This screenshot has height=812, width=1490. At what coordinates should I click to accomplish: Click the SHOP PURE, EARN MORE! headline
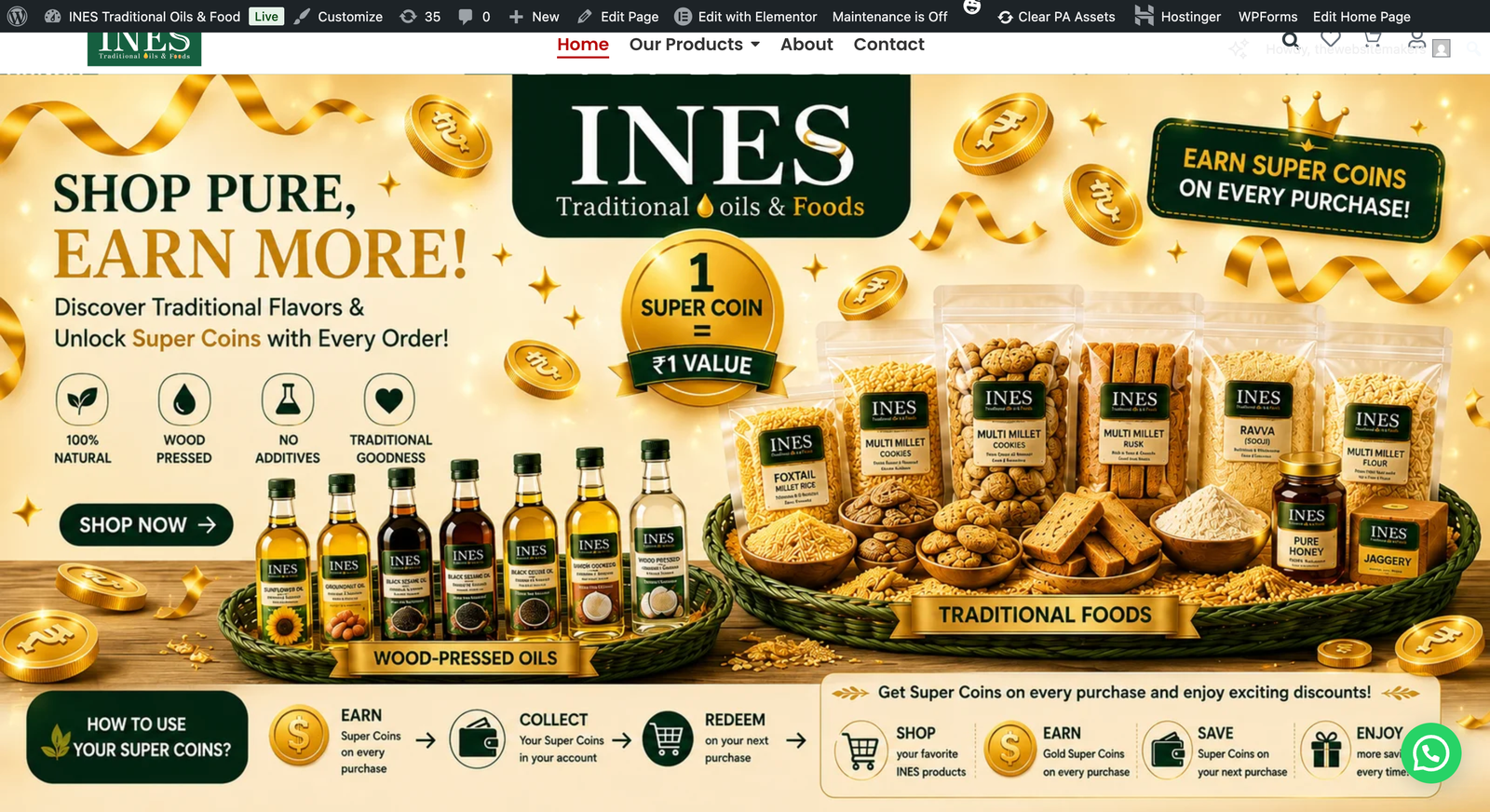[260, 226]
